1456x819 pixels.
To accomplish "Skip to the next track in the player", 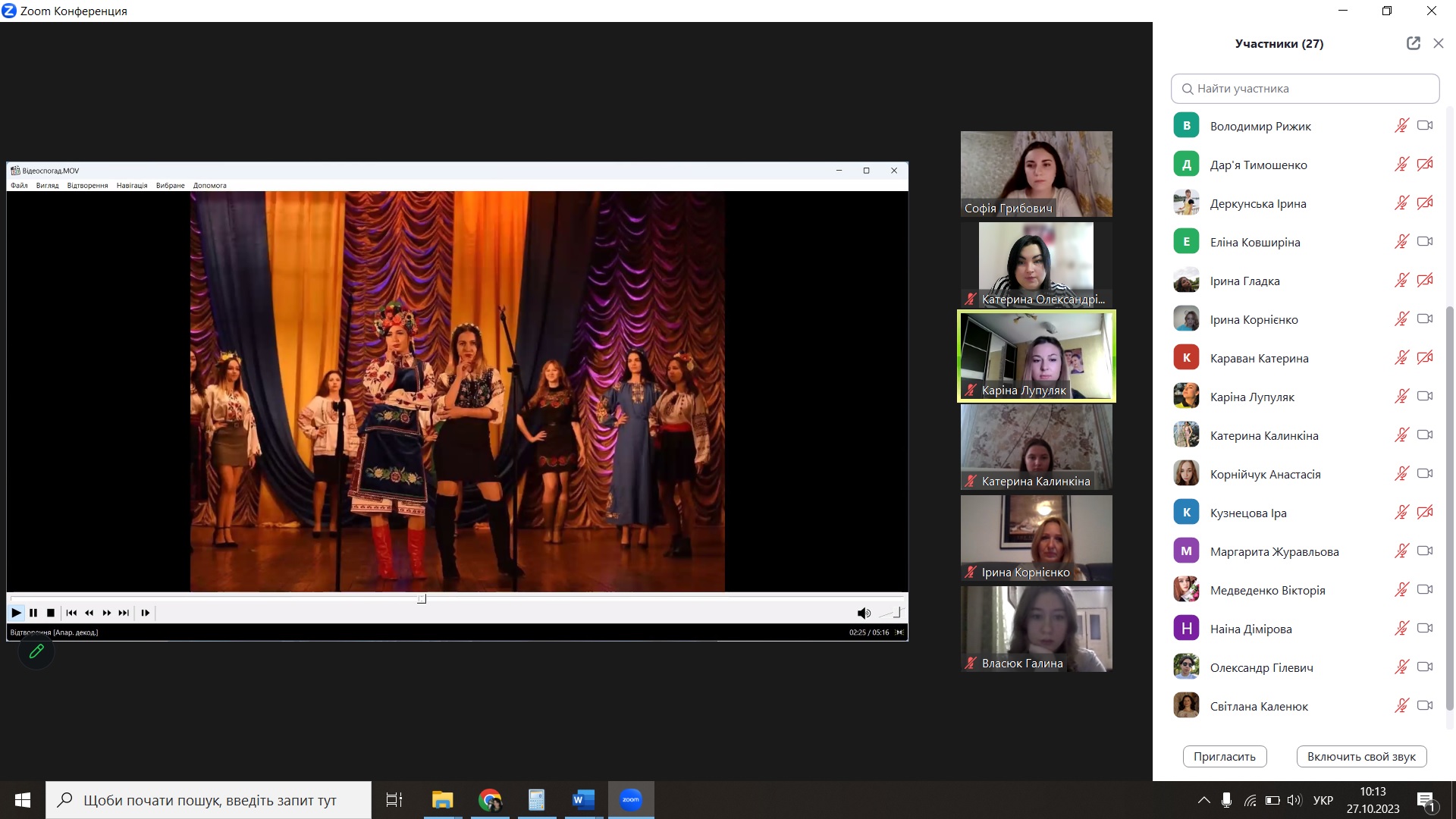I will [x=124, y=613].
